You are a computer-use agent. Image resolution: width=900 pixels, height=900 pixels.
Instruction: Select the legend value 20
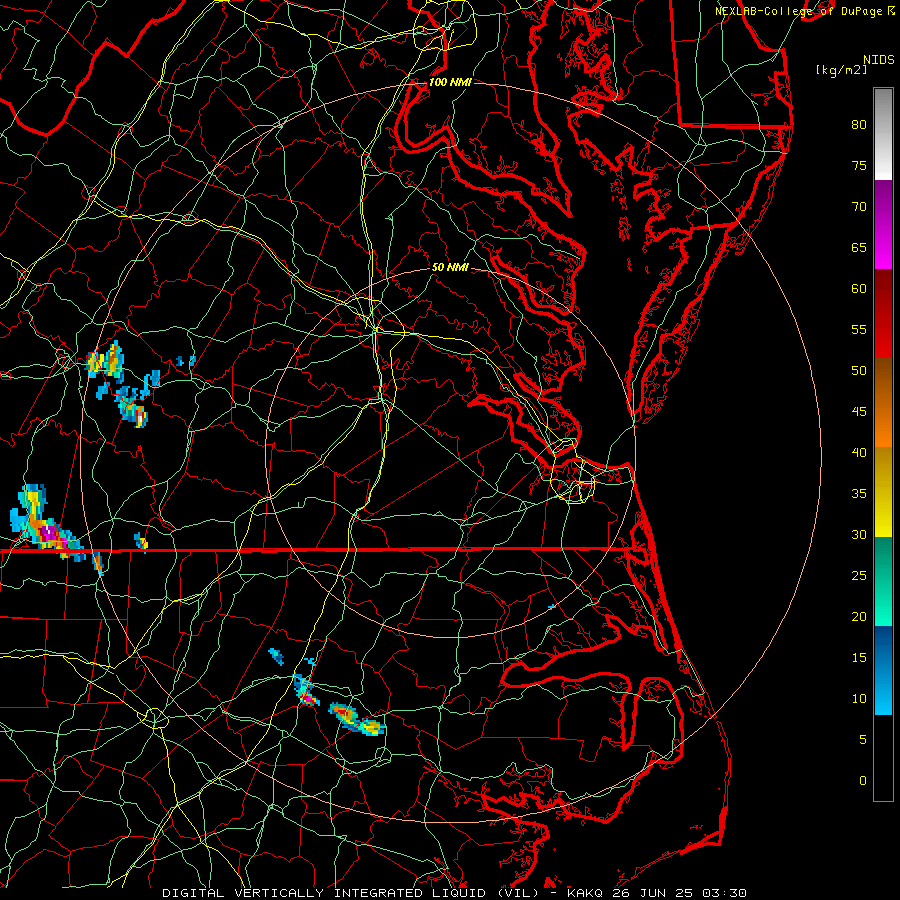(859, 616)
